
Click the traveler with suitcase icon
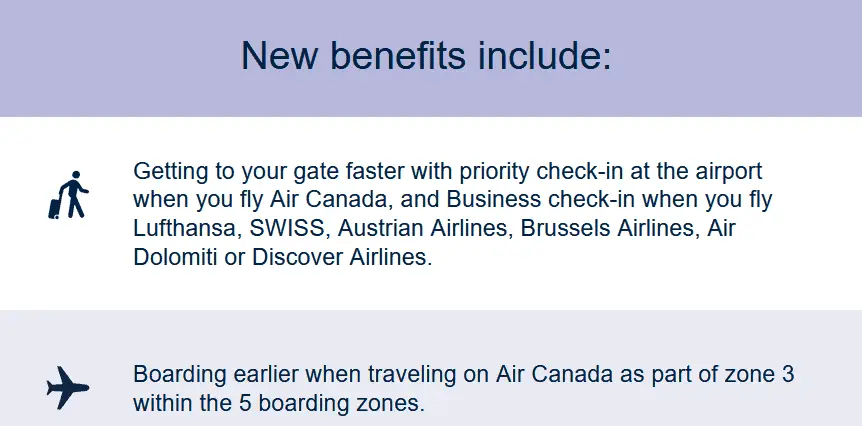(69, 194)
